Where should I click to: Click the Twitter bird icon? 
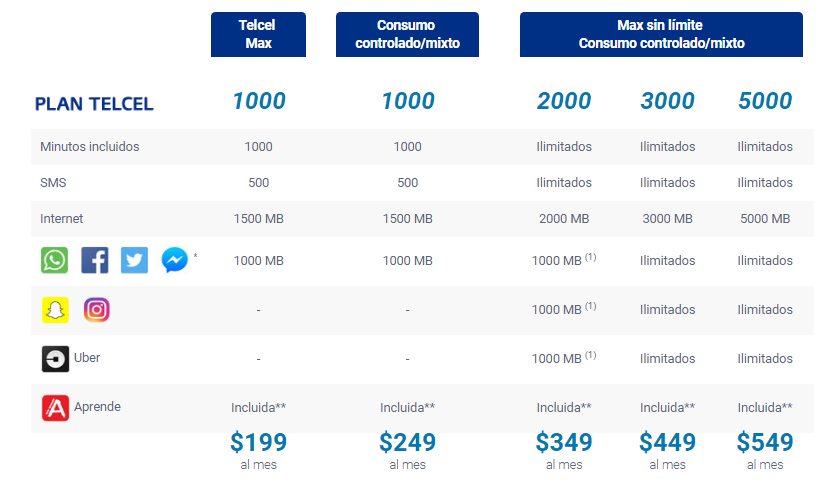pyautogui.click(x=134, y=260)
